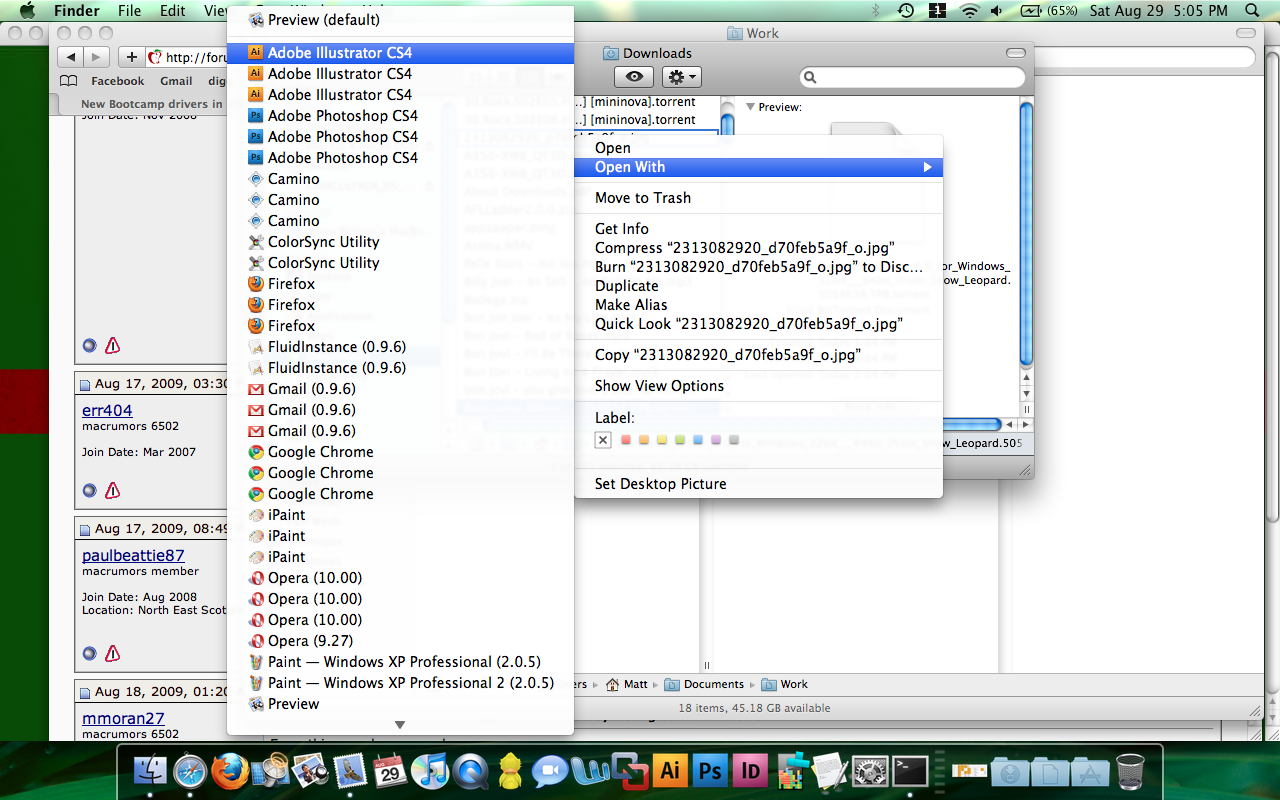Open the Apple menu
The image size is (1280, 800).
coord(27,11)
